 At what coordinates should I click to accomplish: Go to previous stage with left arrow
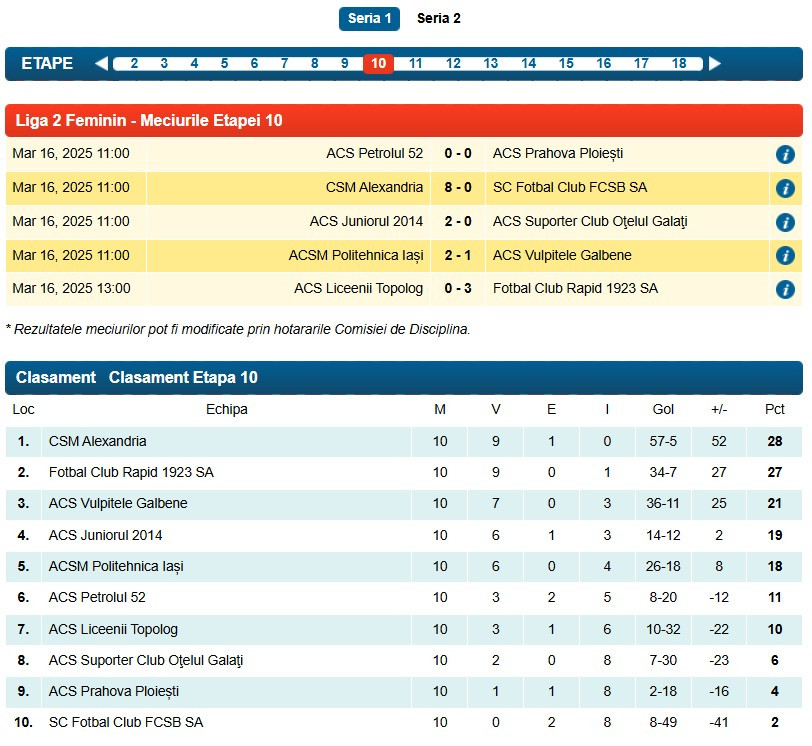pyautogui.click(x=101, y=64)
